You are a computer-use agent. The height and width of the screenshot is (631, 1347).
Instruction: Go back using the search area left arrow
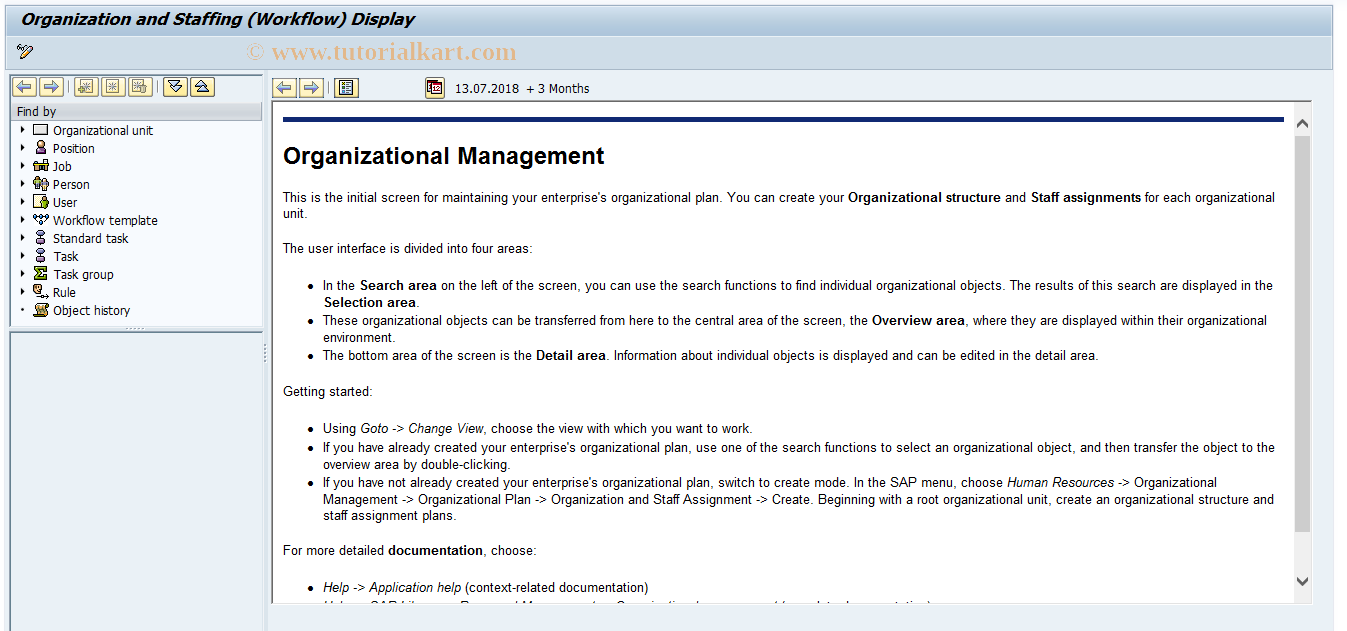pos(24,87)
